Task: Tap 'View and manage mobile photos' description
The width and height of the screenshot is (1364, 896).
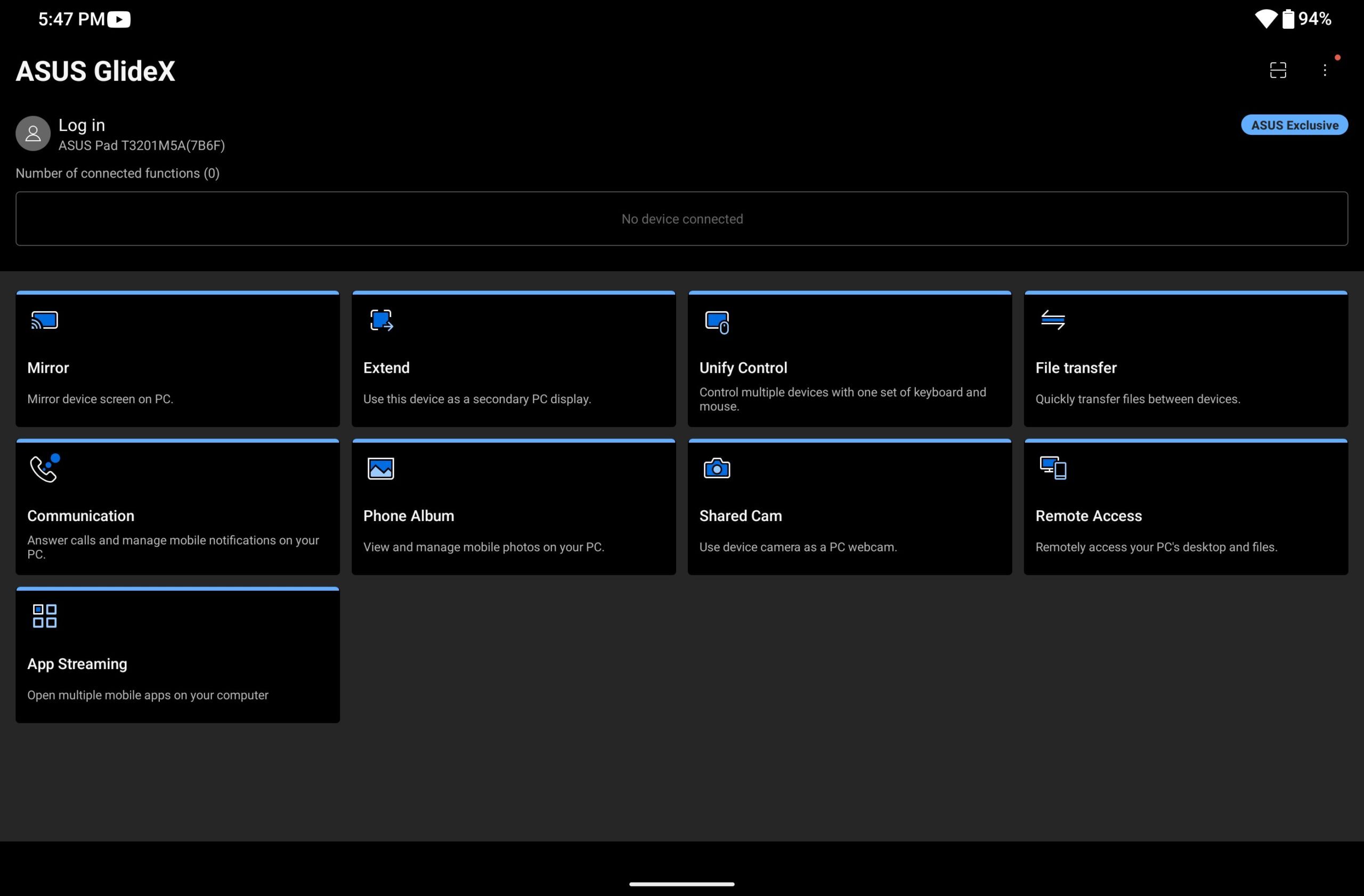Action: point(484,547)
